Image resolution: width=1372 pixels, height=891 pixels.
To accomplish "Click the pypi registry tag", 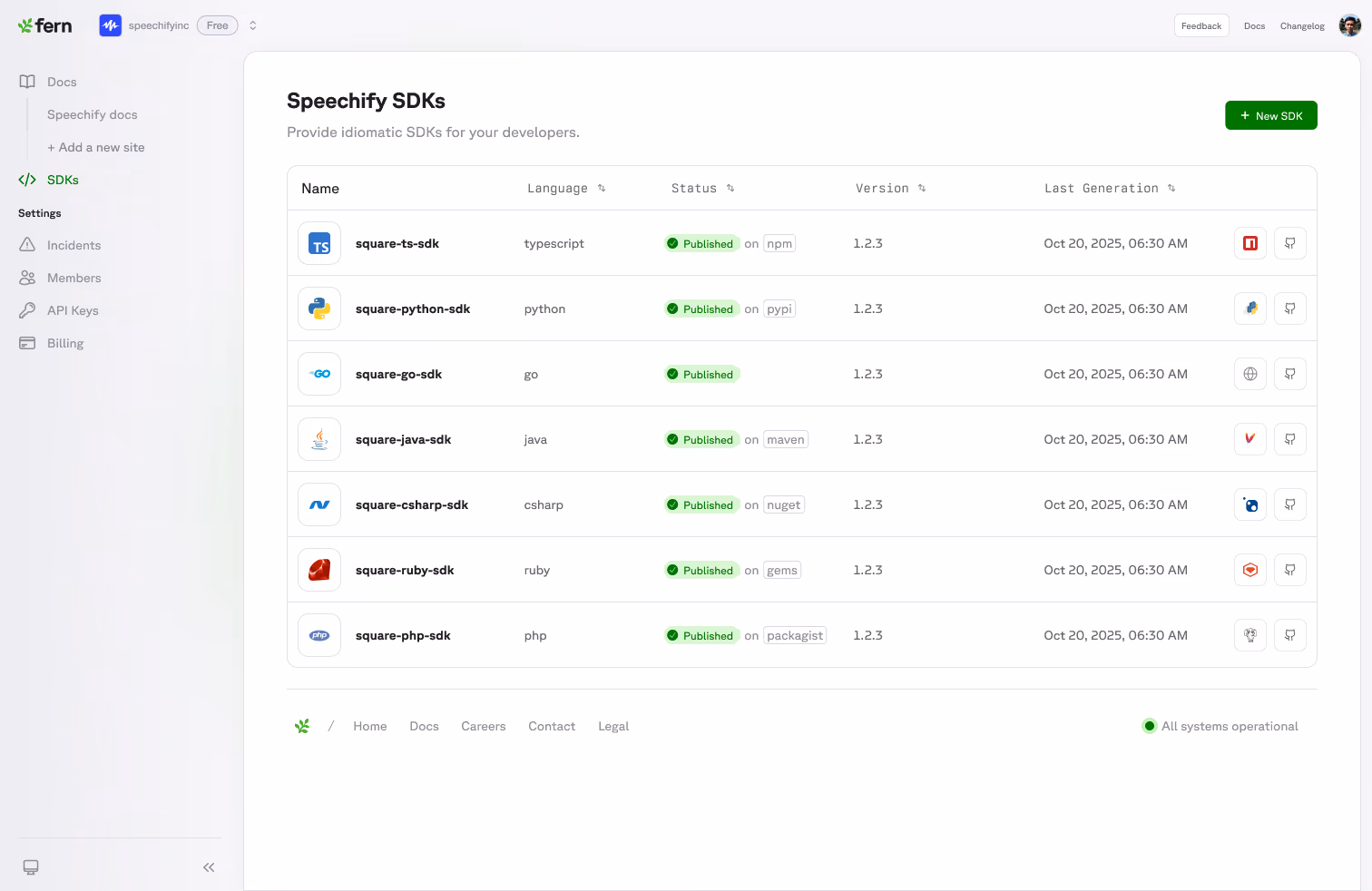I will [779, 308].
